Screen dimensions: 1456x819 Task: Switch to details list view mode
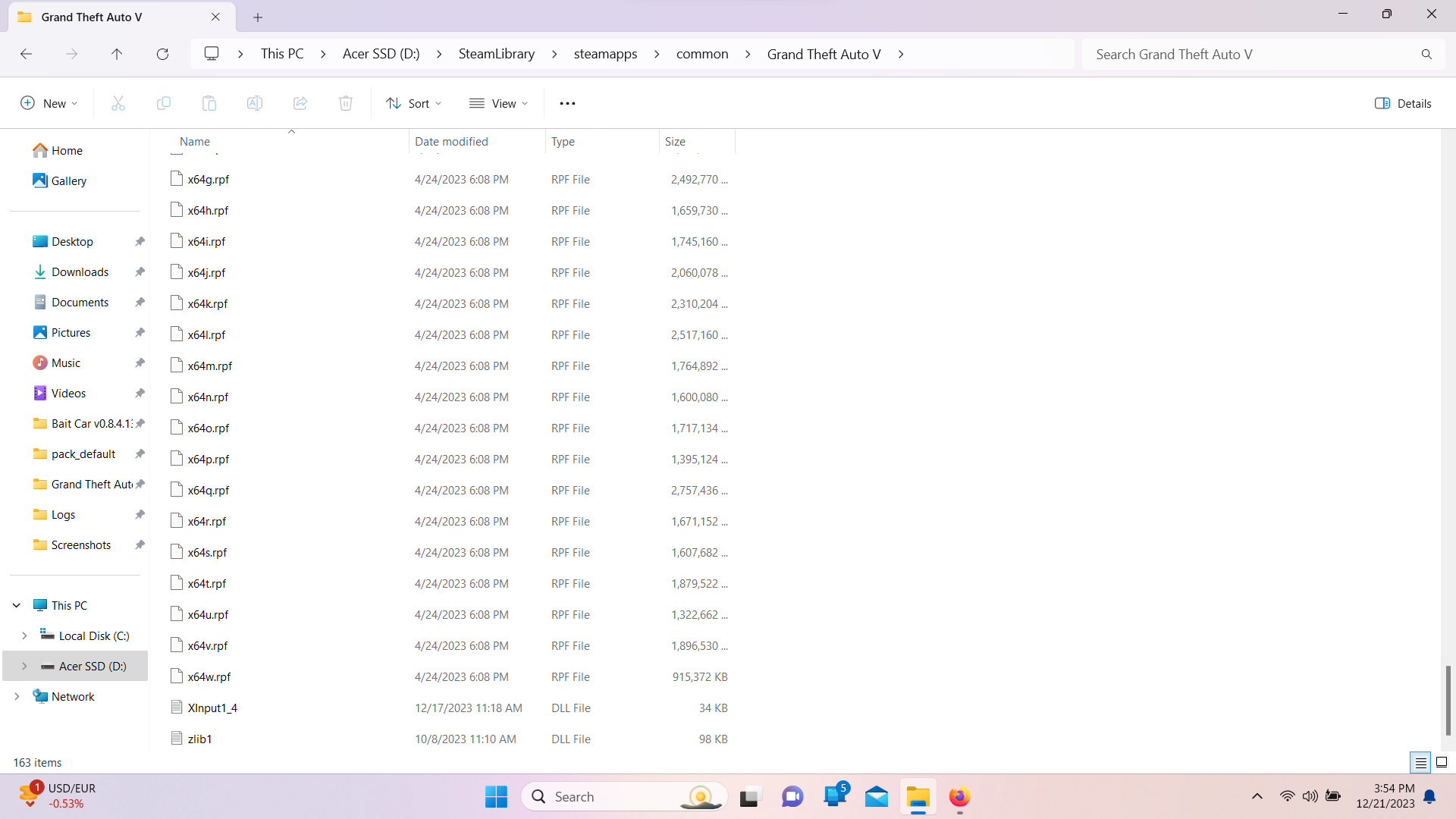1421,762
